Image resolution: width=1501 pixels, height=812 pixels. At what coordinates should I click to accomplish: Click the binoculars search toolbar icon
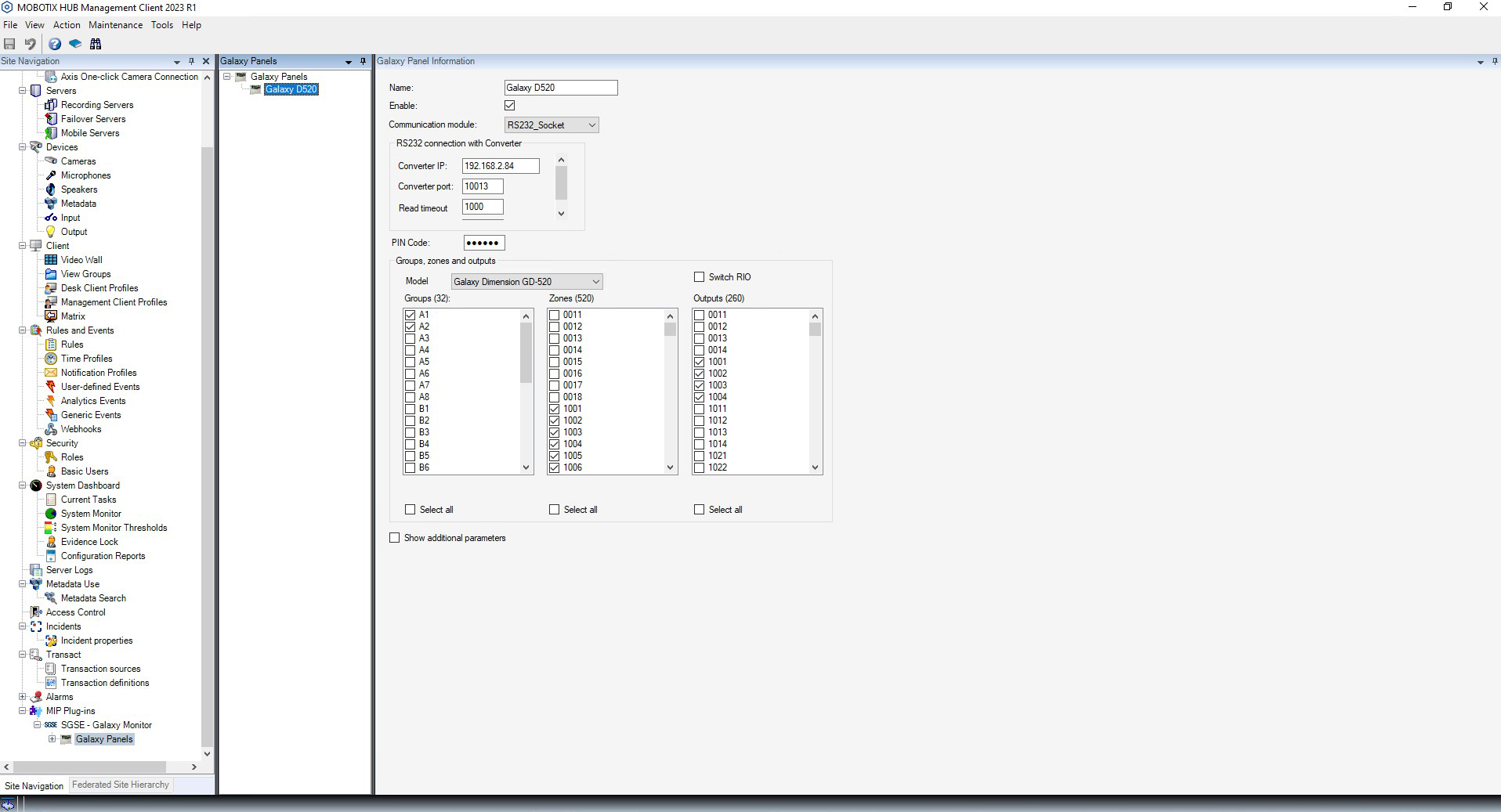click(x=96, y=44)
